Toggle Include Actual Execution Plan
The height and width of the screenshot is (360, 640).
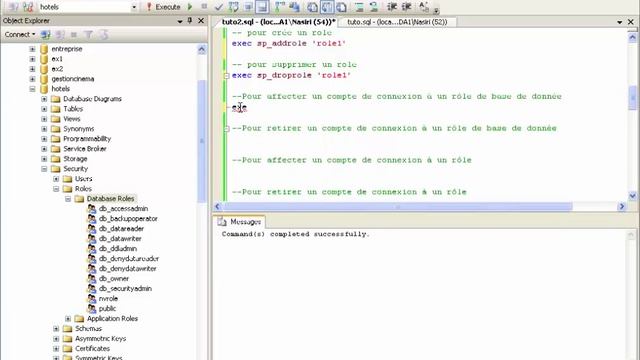(x=280, y=7)
